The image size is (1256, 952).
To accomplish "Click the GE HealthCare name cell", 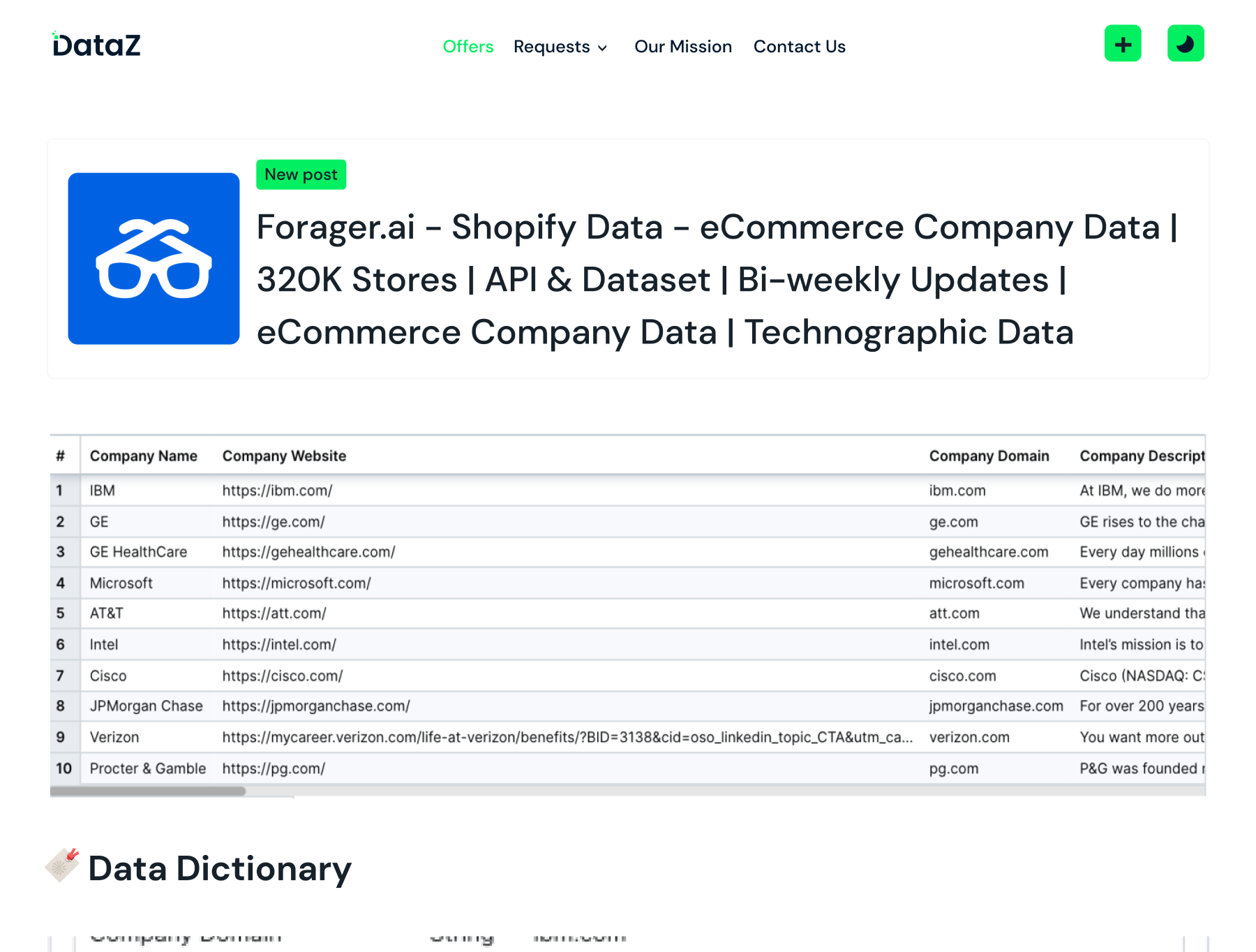I will [x=139, y=552].
